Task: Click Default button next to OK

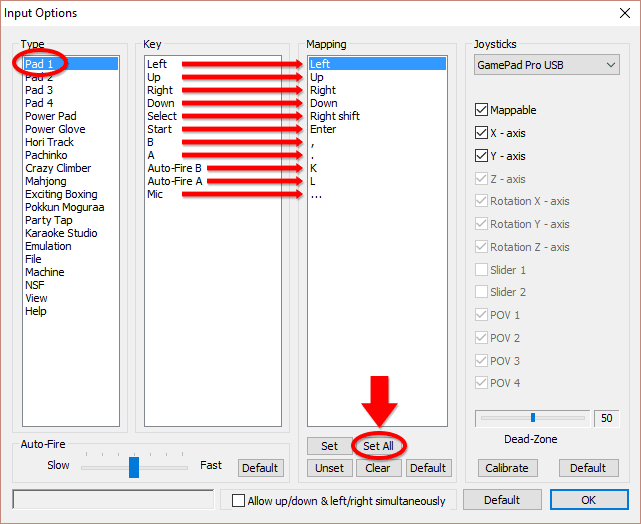Action: tap(502, 500)
